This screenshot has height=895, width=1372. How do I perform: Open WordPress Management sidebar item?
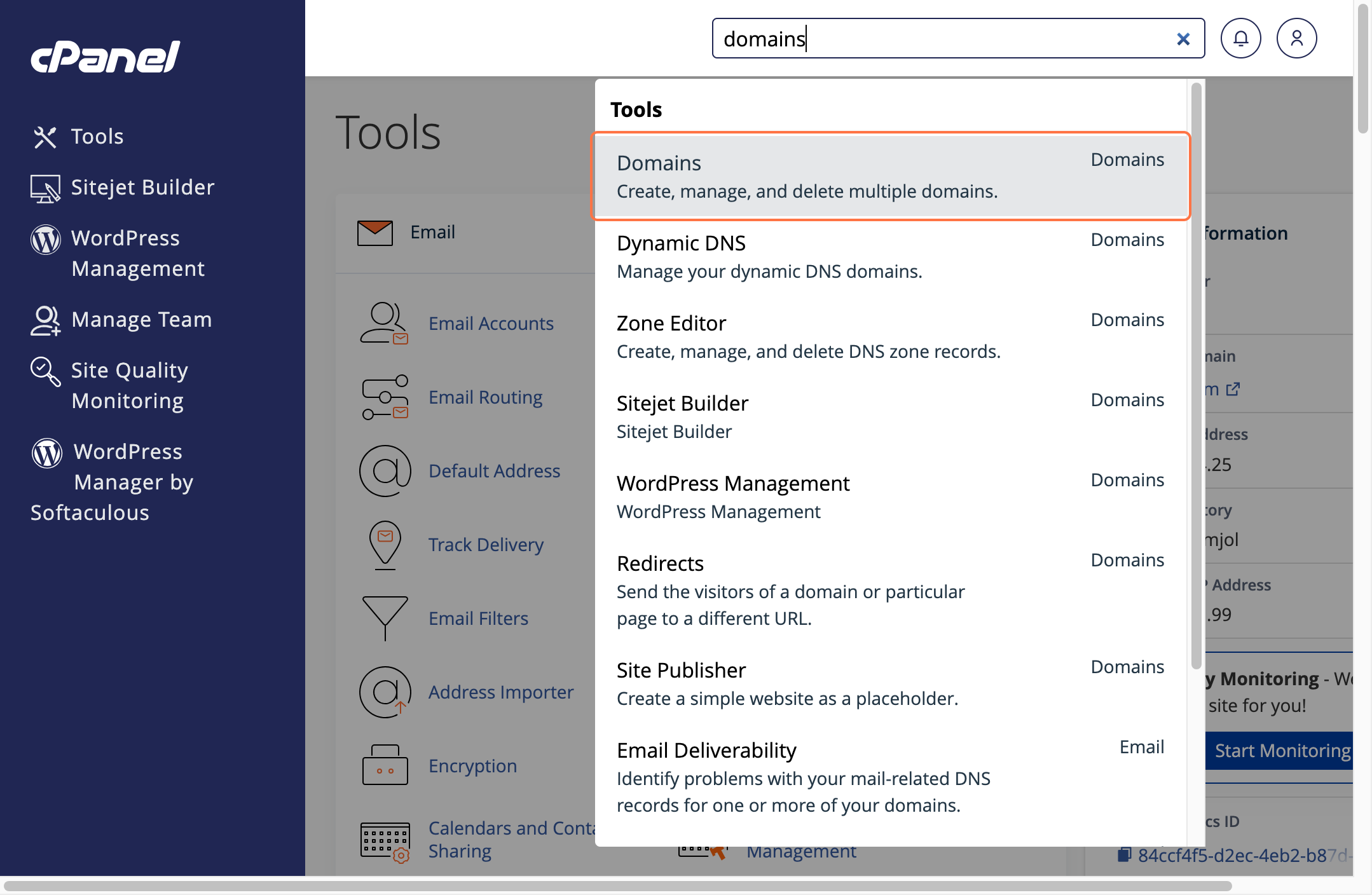pyautogui.click(x=137, y=253)
